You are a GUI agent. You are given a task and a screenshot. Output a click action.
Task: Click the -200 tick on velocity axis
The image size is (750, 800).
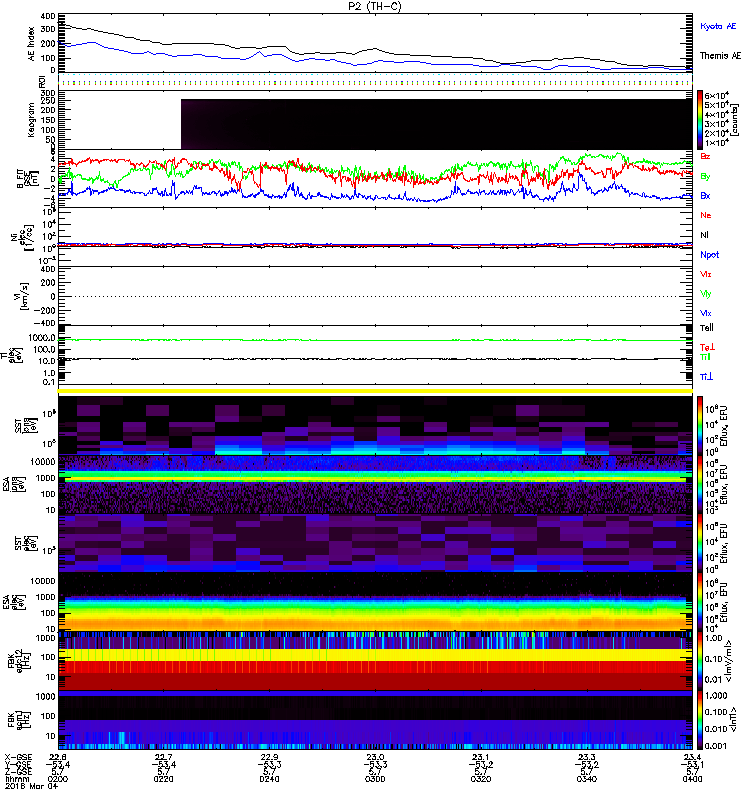(44, 310)
